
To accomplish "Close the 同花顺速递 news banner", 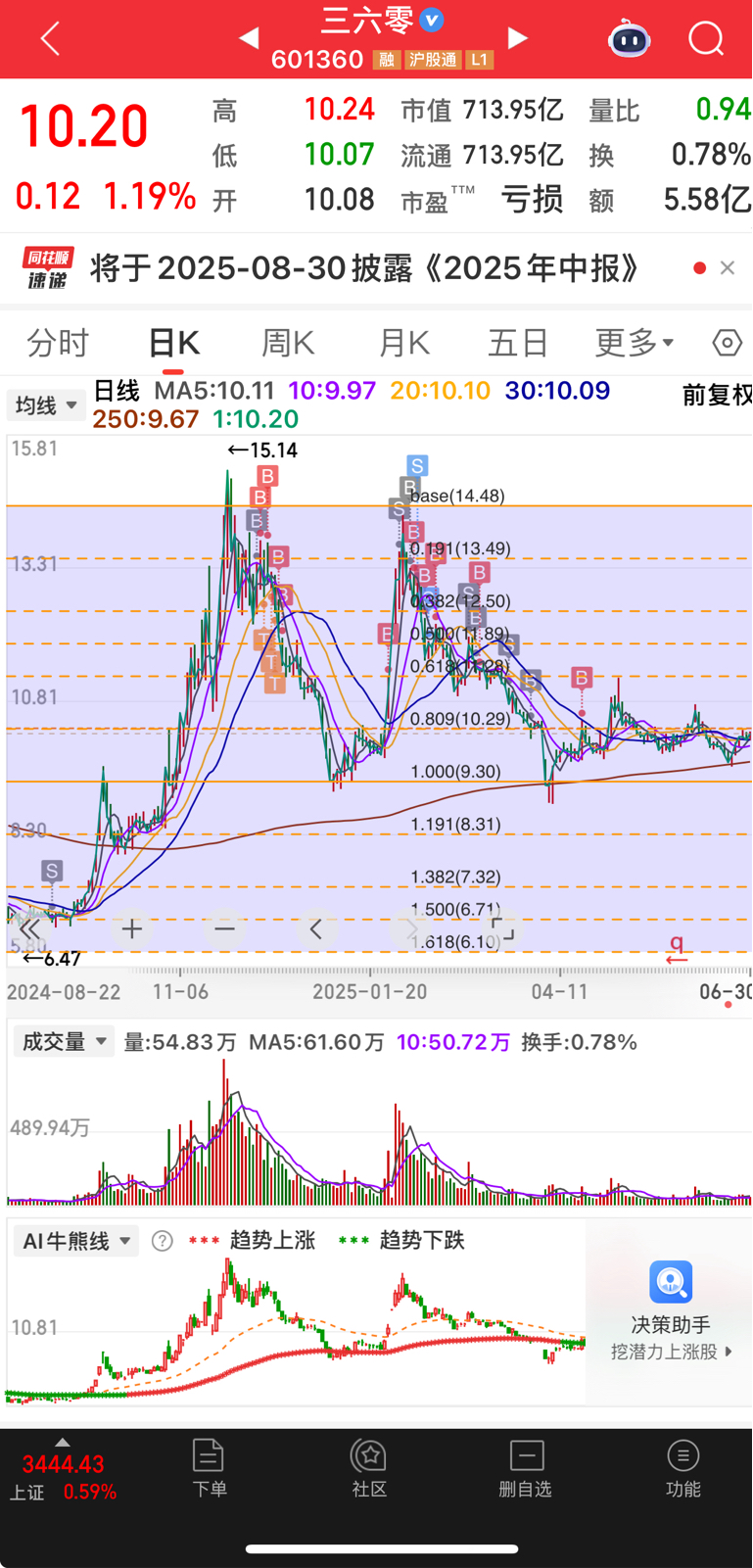I will click(727, 267).
